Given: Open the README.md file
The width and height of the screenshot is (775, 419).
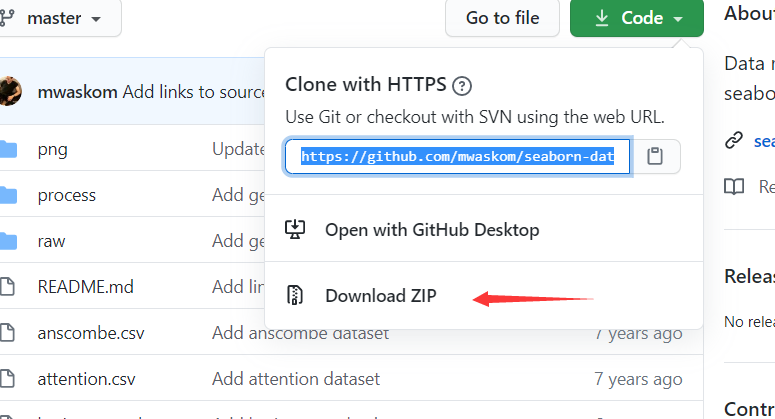Looking at the screenshot, I should coord(86,287).
